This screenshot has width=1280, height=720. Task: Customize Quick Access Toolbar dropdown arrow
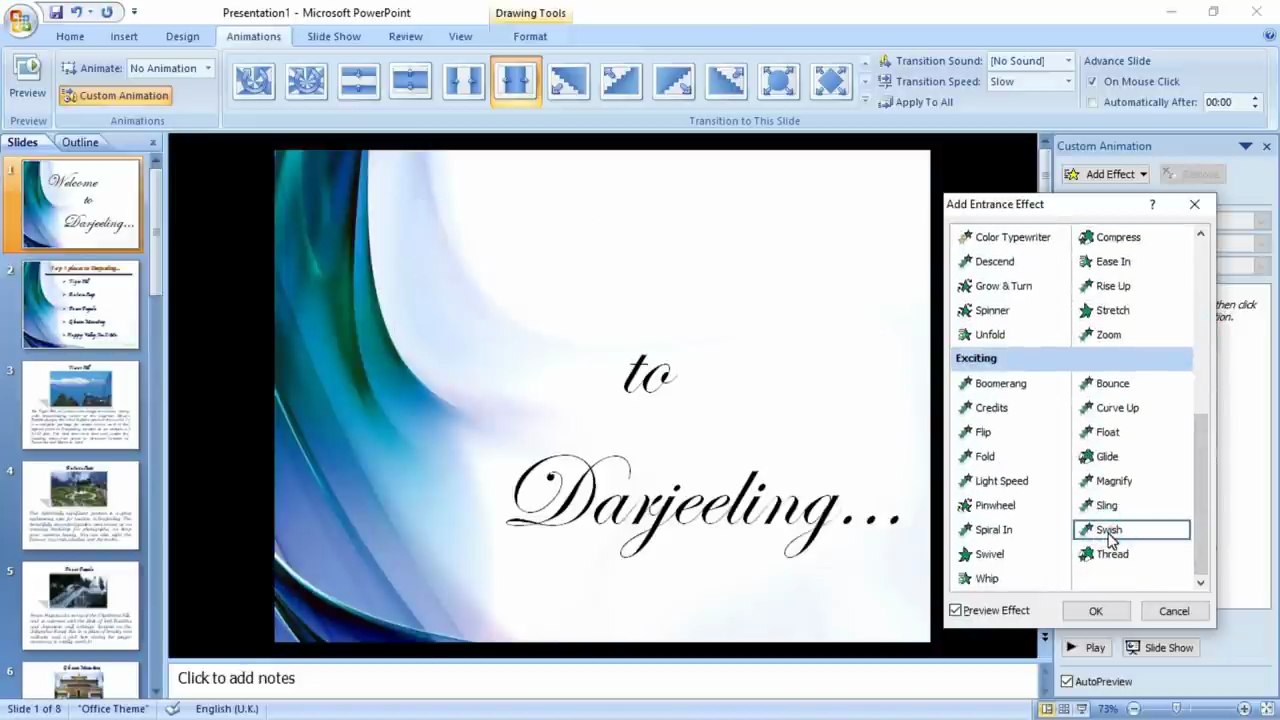click(x=135, y=13)
